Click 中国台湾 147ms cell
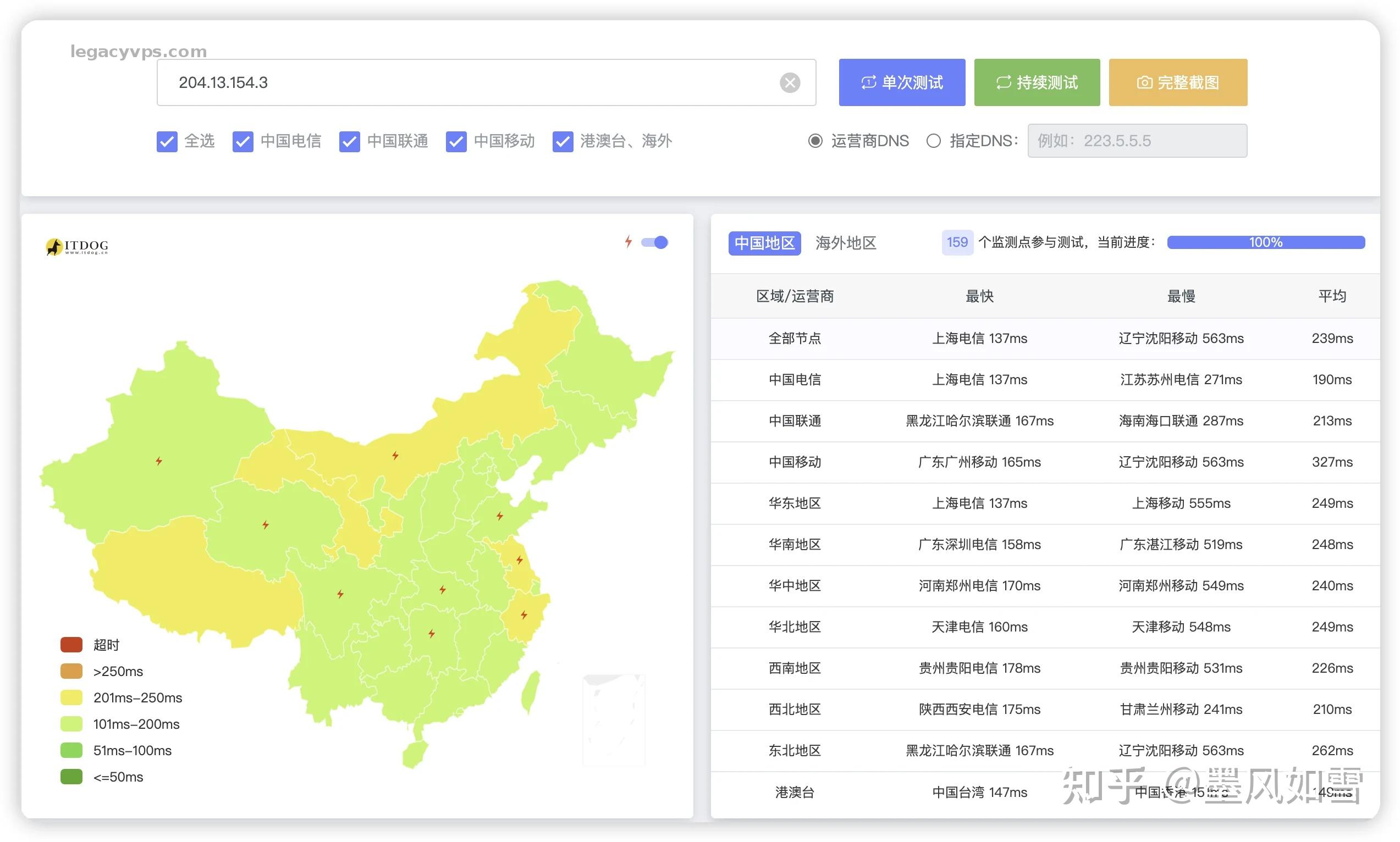This screenshot has height=842, width=1400. [979, 793]
